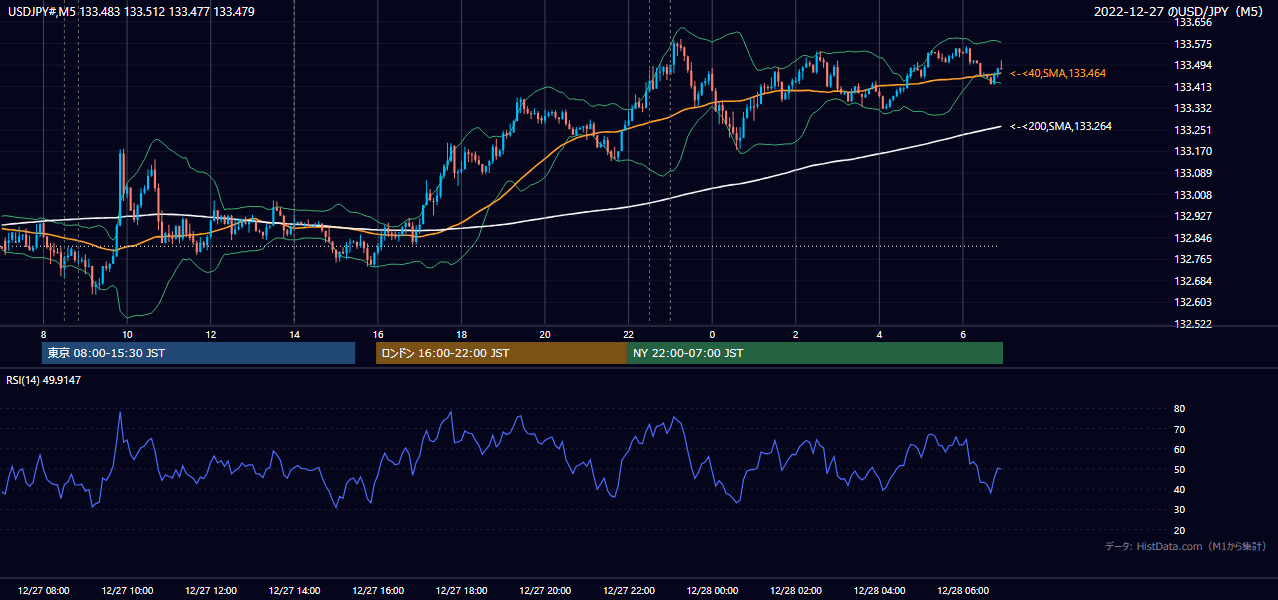Click hour label 14 under the price chart

(294, 334)
